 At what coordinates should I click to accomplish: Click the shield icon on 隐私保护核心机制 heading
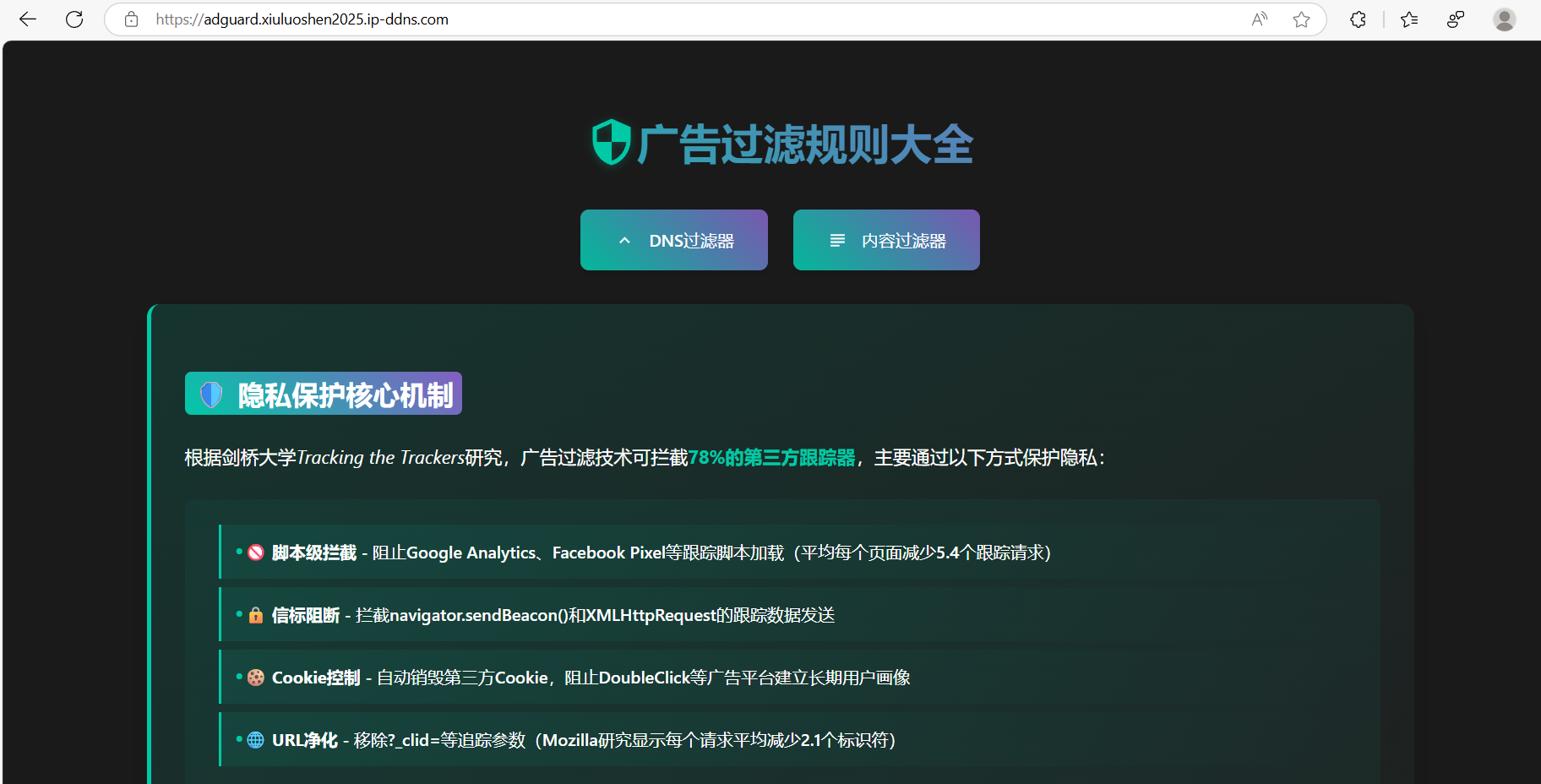(210, 393)
